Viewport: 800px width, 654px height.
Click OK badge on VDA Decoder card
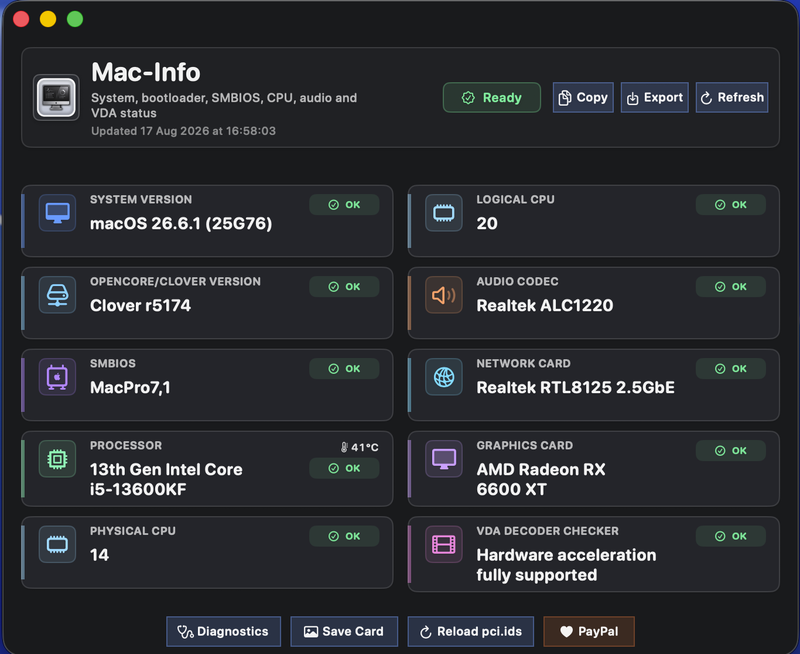click(x=731, y=536)
